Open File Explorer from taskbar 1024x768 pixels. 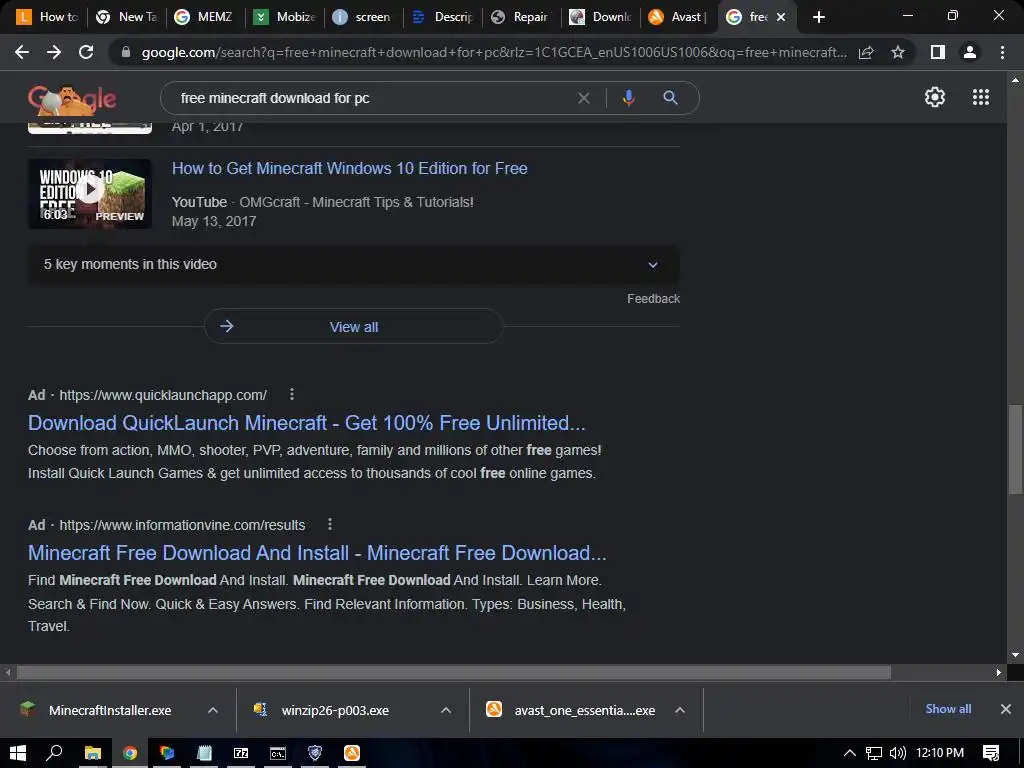pyautogui.click(x=93, y=753)
